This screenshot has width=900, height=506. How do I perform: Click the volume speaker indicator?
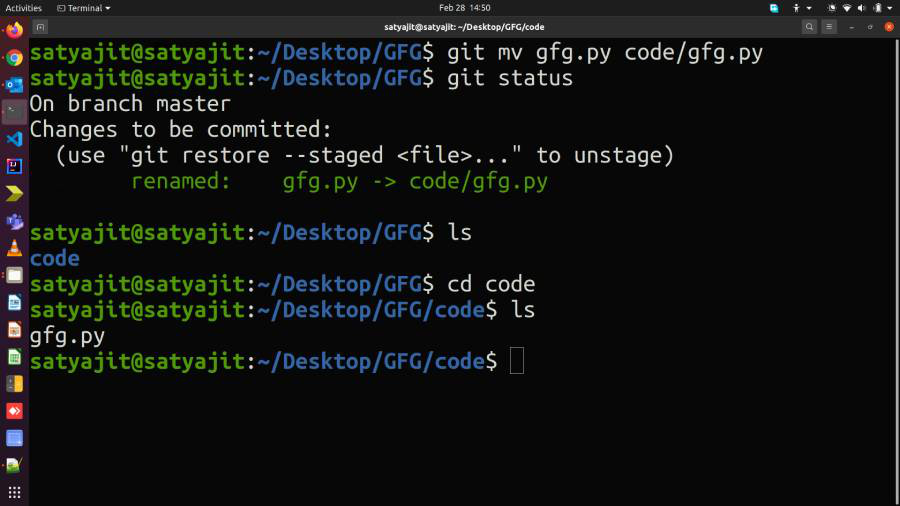pyautogui.click(x=862, y=8)
